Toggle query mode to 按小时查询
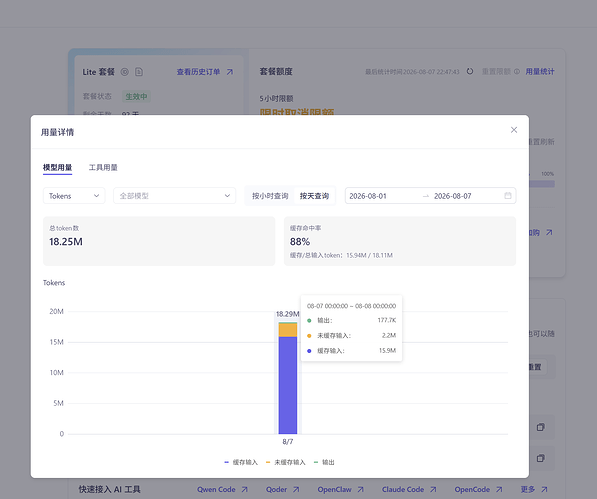Screen dimensions: 597x499 pyautogui.click(x=270, y=196)
